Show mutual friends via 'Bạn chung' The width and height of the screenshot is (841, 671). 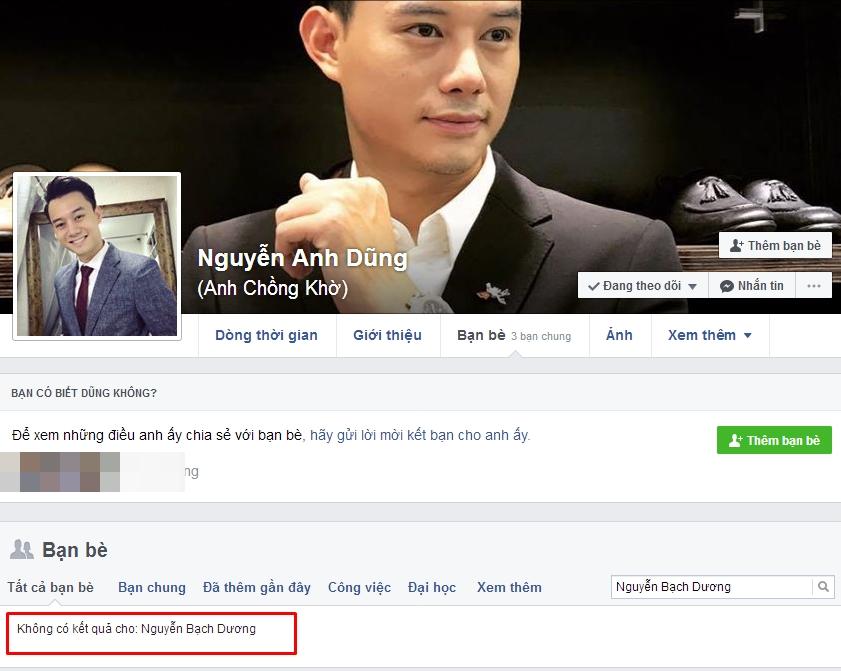(x=152, y=587)
